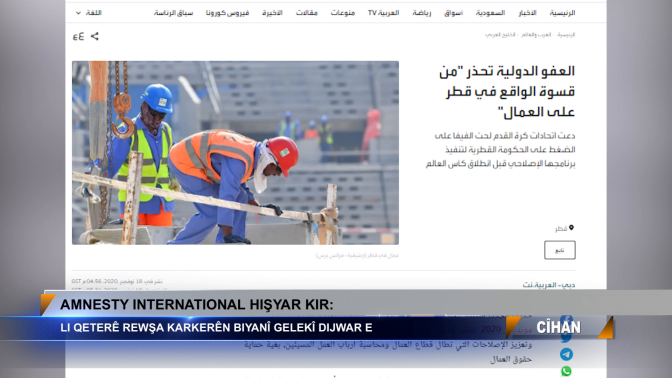Open the فيروس كورونا section
Viewport: 672px width, 378px height.
(227, 13)
